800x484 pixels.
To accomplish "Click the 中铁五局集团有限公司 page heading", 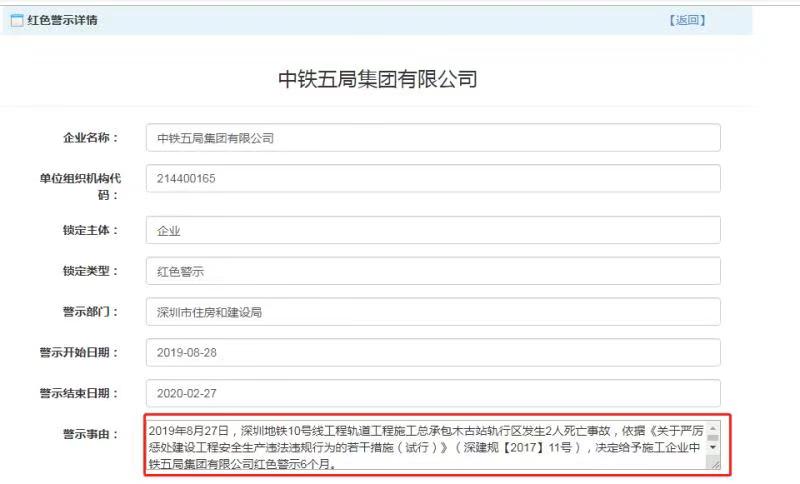I will click(x=378, y=79).
